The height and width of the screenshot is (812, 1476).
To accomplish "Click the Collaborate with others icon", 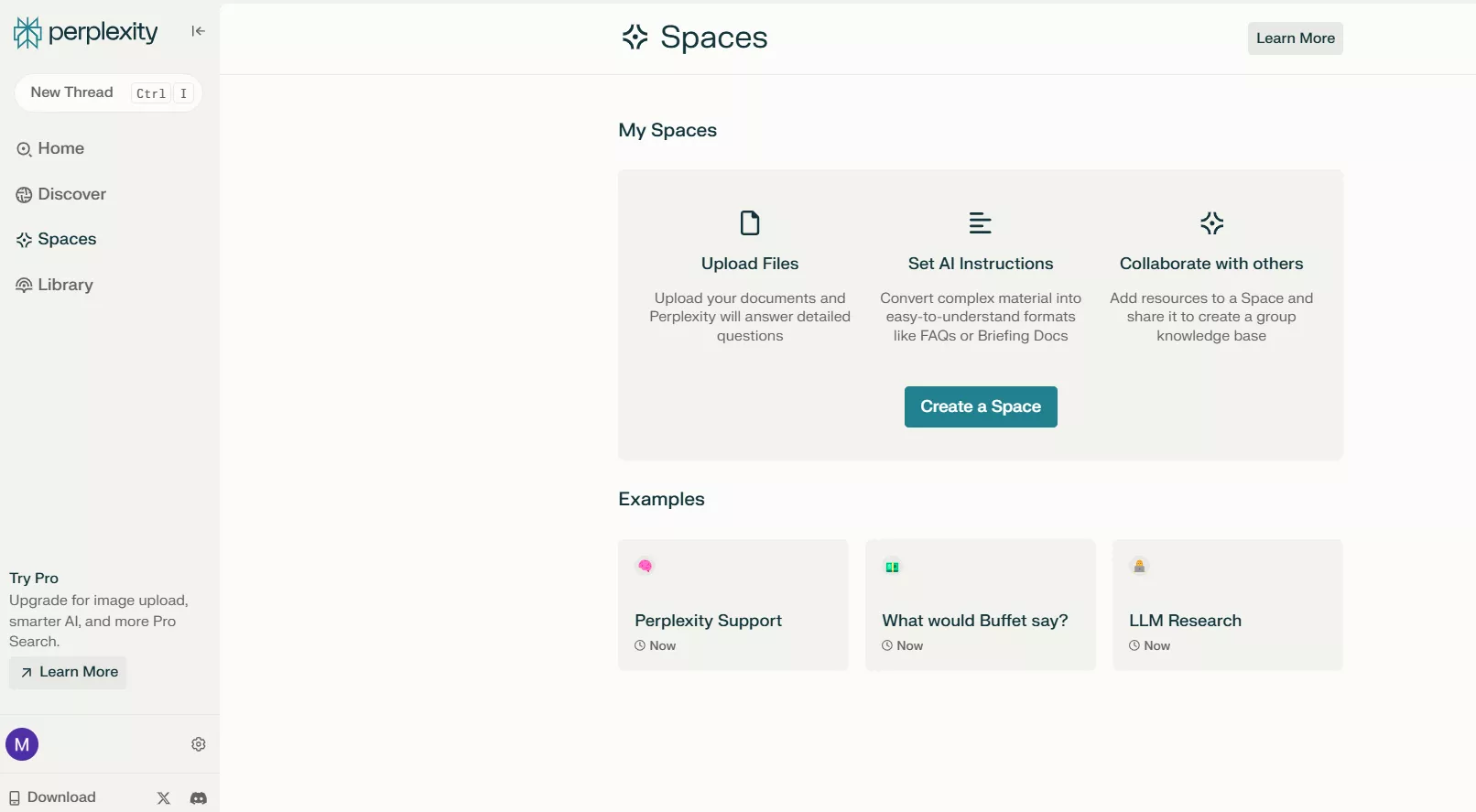I will 1211,223.
